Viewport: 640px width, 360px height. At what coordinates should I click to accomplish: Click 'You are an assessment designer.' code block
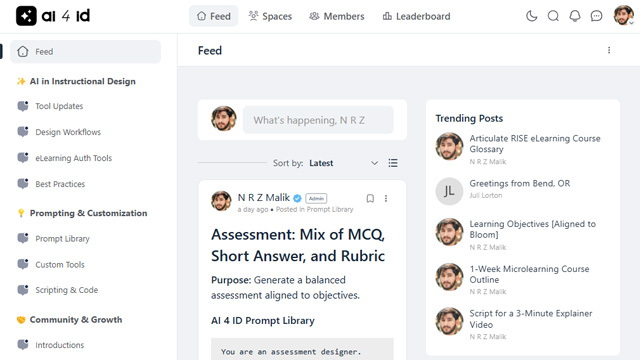tap(302, 351)
